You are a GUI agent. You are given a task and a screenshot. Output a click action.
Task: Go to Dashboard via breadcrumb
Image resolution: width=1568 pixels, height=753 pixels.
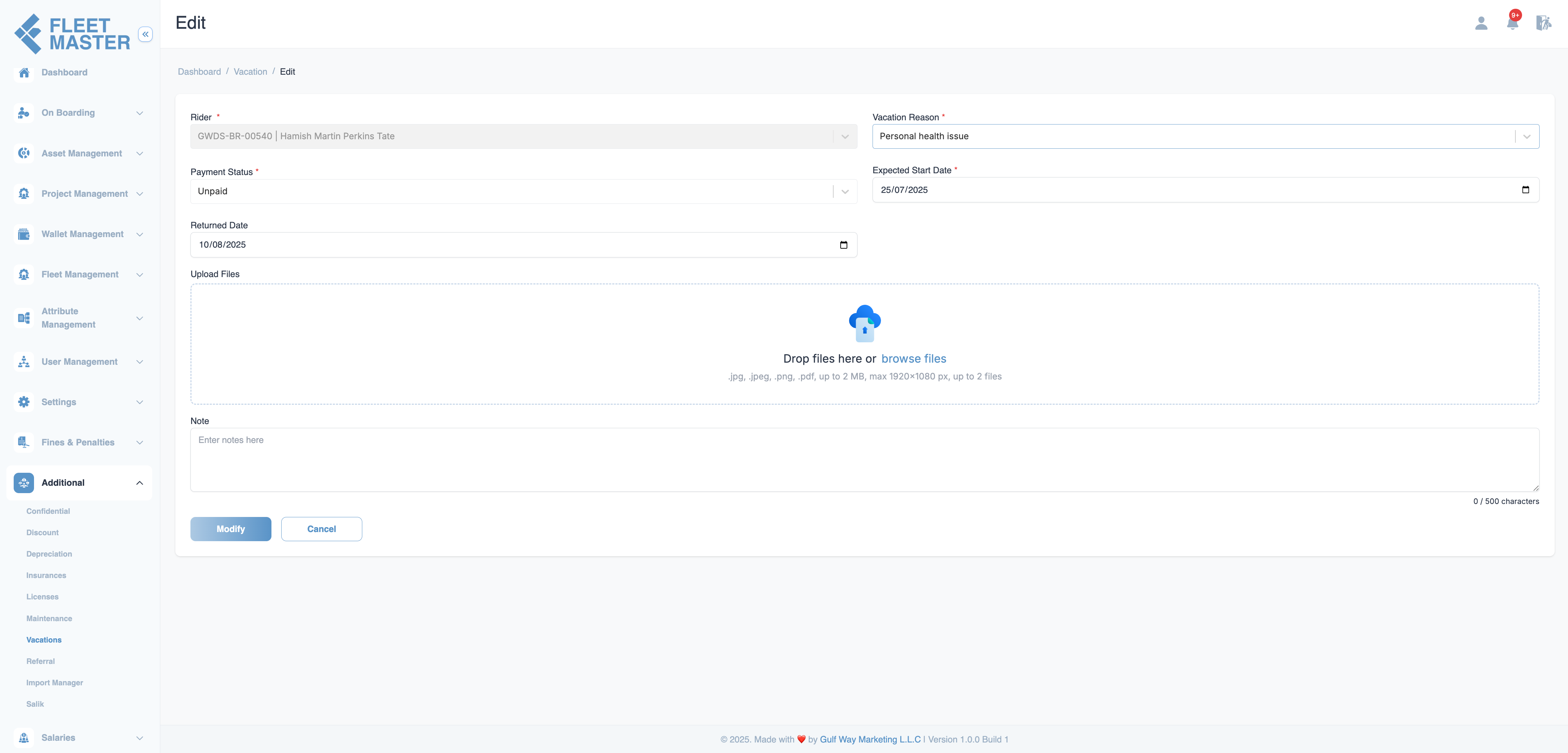pos(199,72)
